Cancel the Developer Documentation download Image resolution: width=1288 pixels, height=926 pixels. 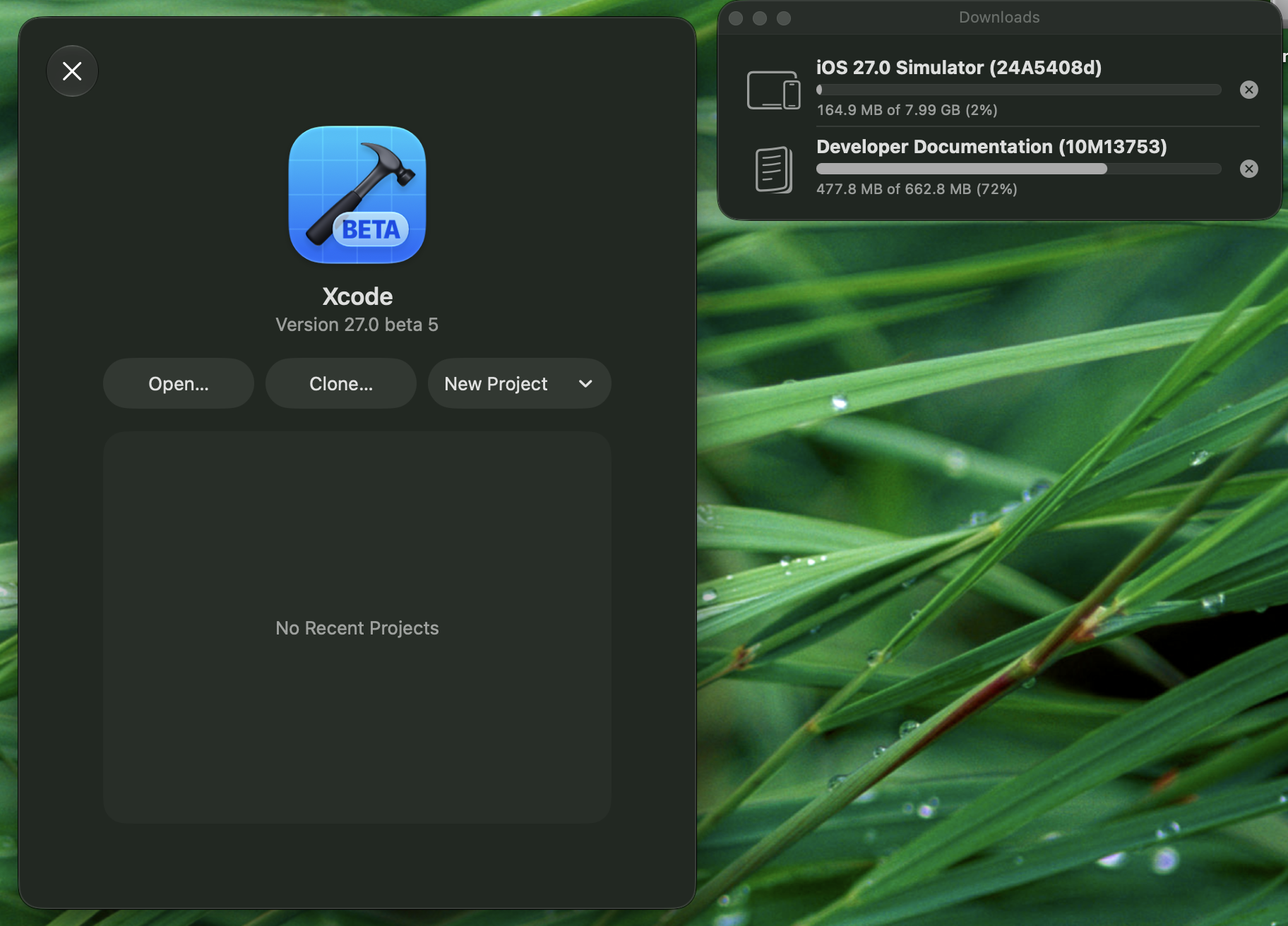[x=1249, y=169]
